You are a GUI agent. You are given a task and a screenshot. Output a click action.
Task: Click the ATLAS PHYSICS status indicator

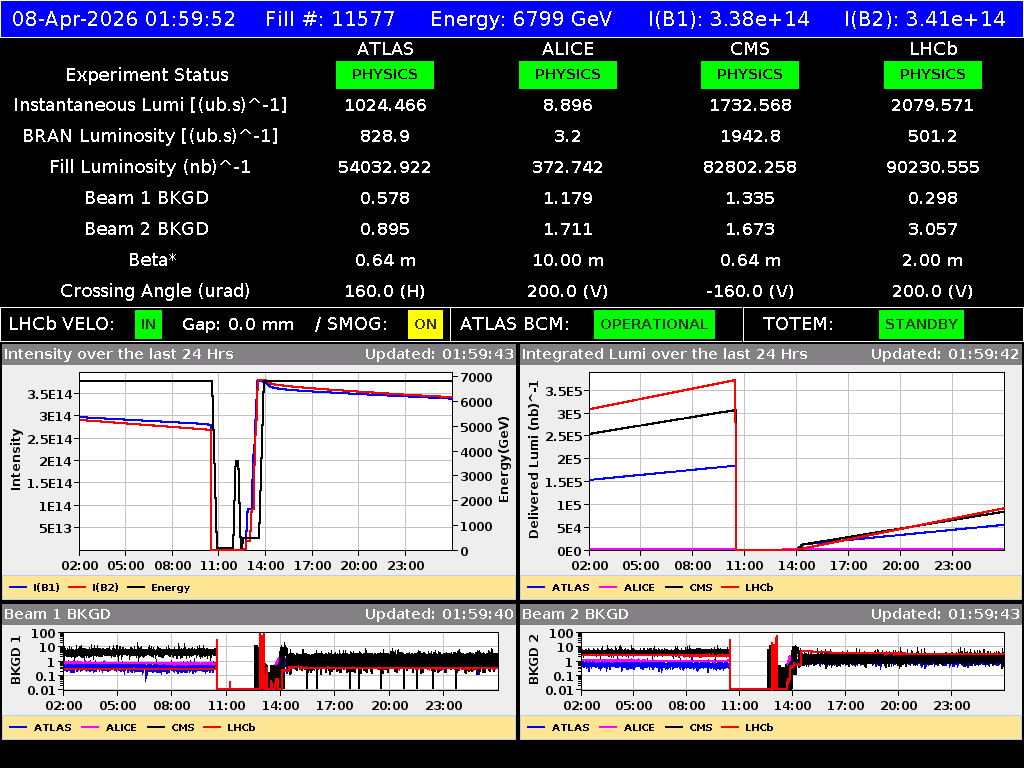coord(385,74)
